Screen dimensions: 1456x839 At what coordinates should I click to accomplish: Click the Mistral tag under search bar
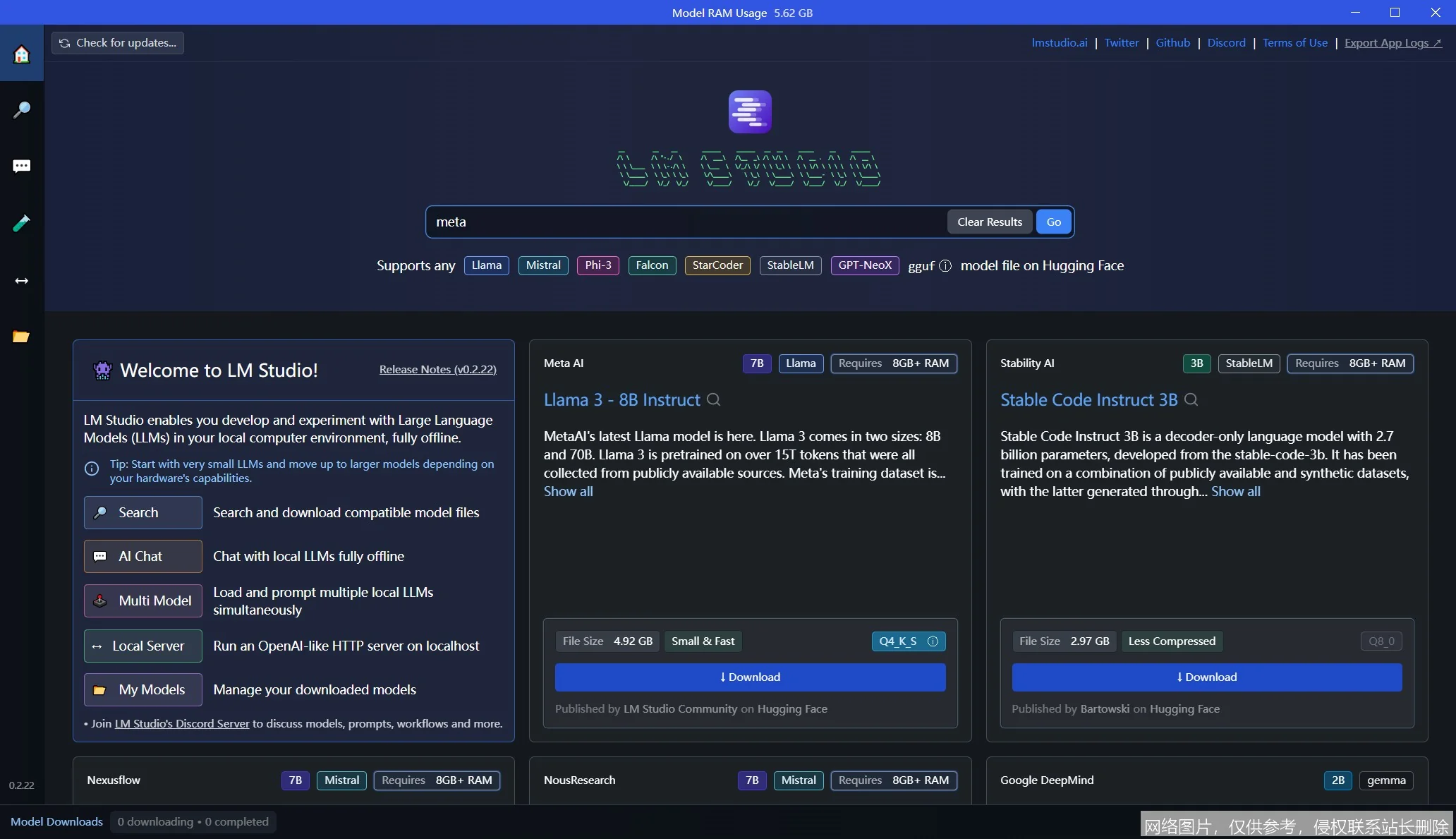coord(543,265)
